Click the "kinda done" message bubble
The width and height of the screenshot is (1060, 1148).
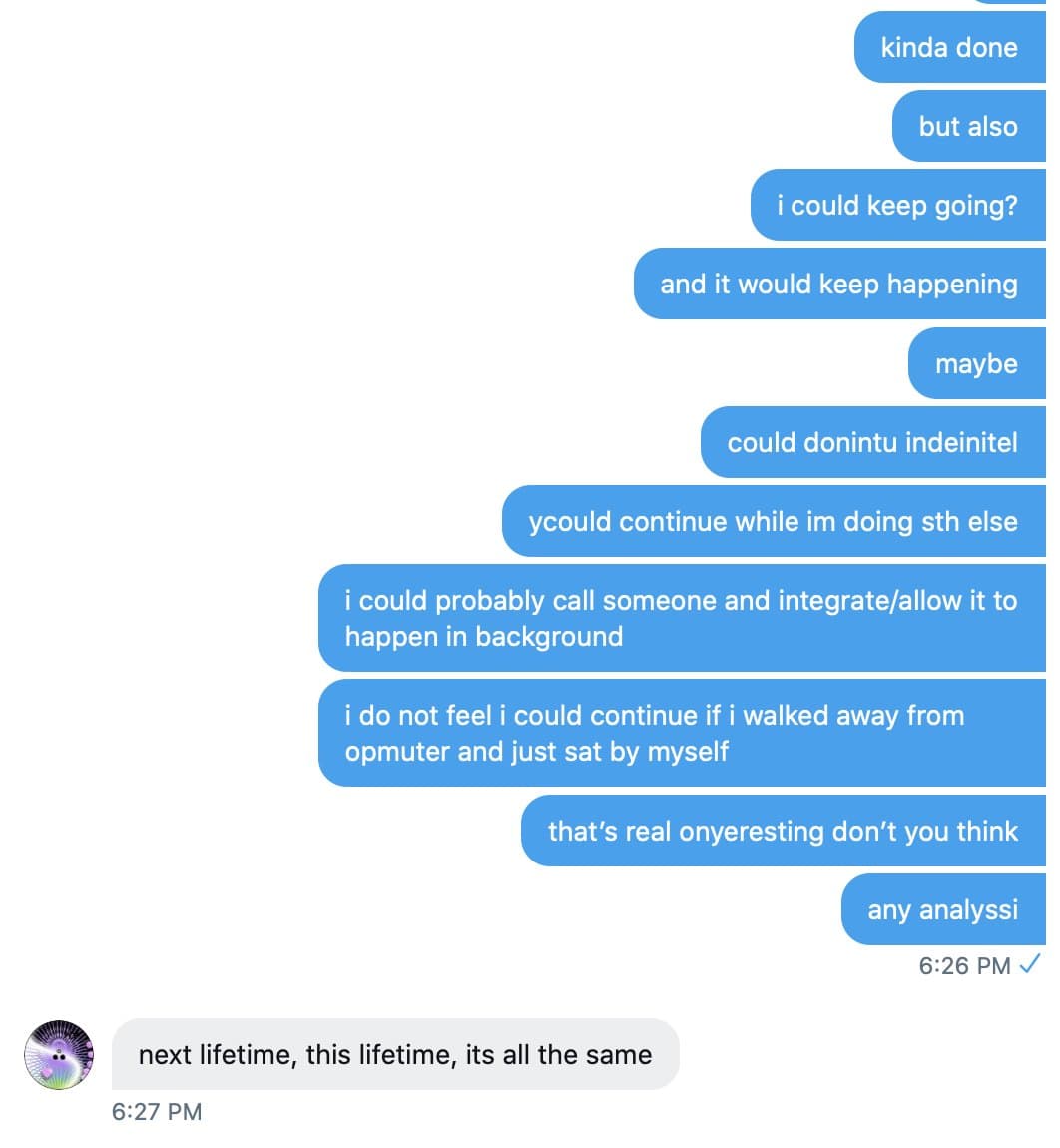(948, 47)
